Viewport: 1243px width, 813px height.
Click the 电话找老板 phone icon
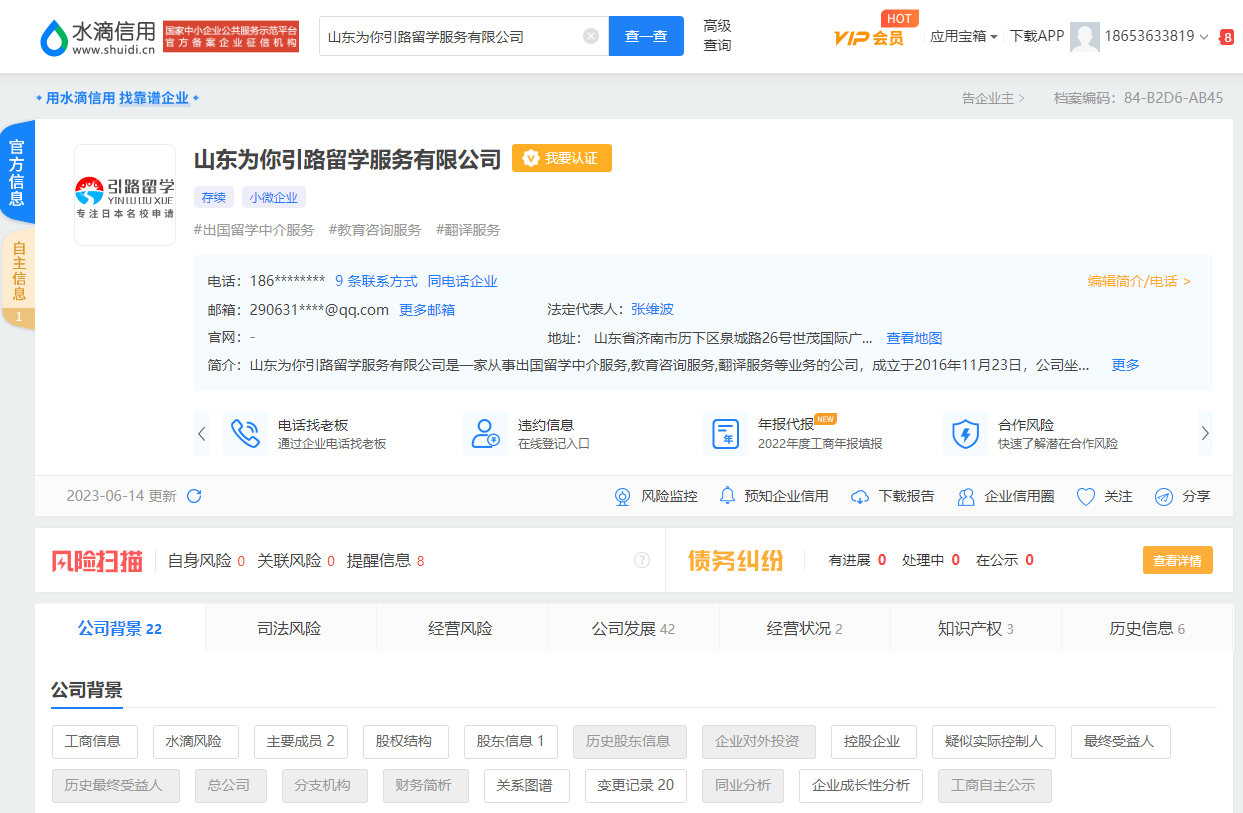pos(245,434)
